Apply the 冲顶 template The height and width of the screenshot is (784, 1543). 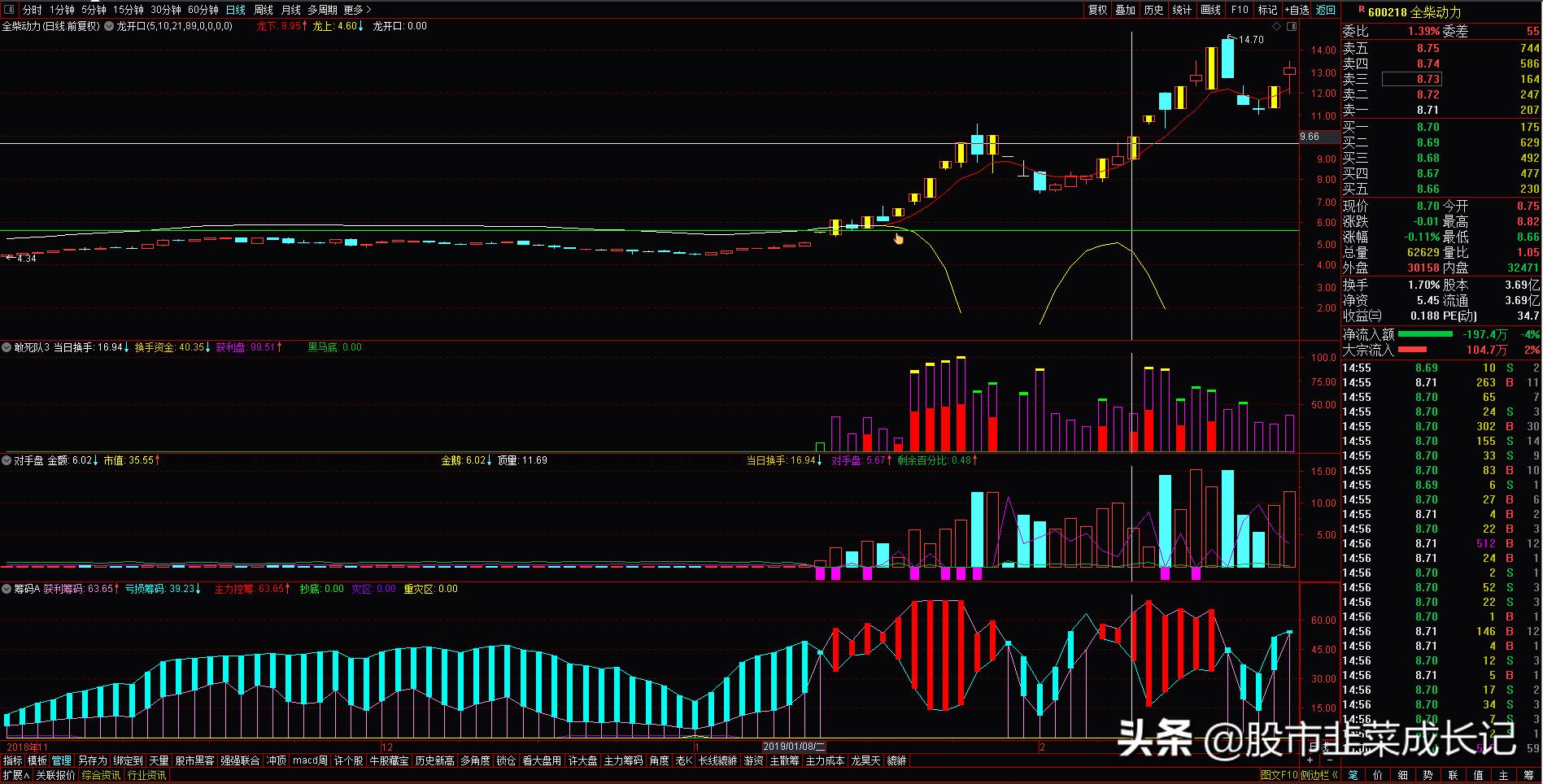(x=277, y=760)
